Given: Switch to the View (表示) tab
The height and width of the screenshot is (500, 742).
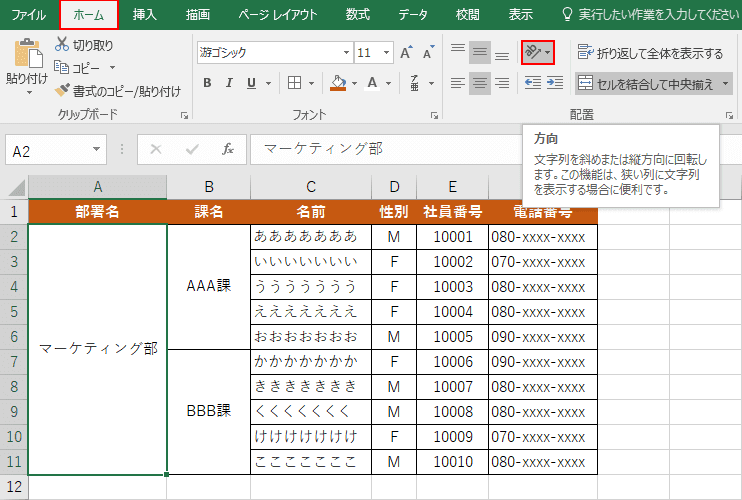Looking at the screenshot, I should point(521,15).
